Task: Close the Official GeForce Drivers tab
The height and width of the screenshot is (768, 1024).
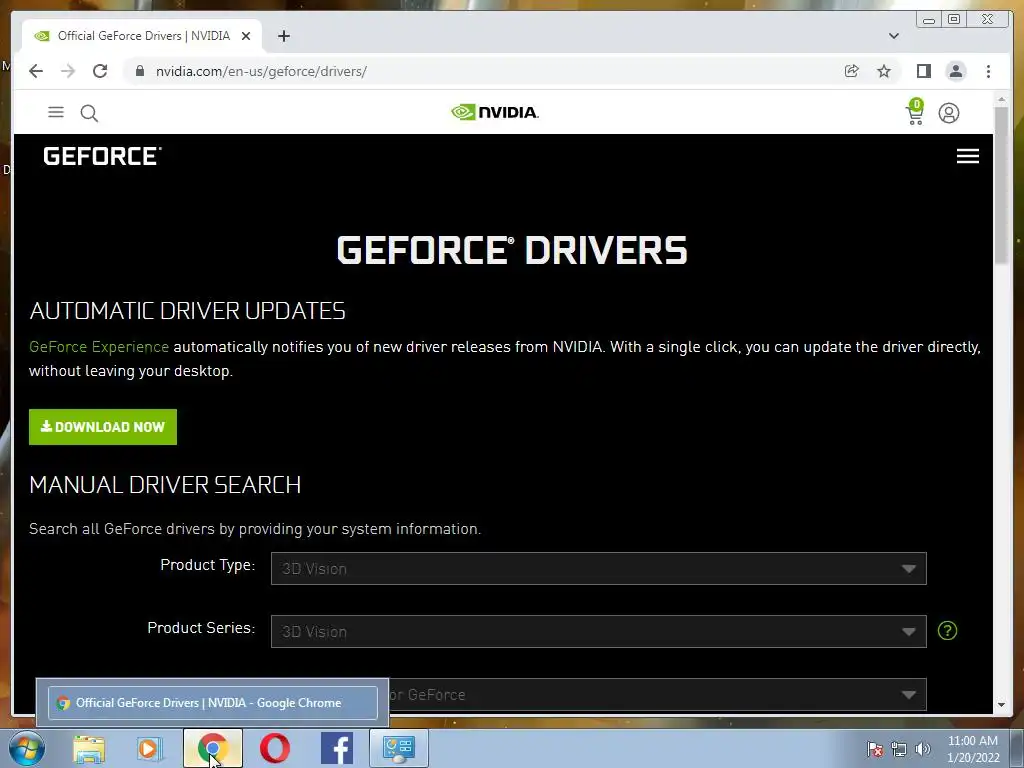Action: coord(246,36)
